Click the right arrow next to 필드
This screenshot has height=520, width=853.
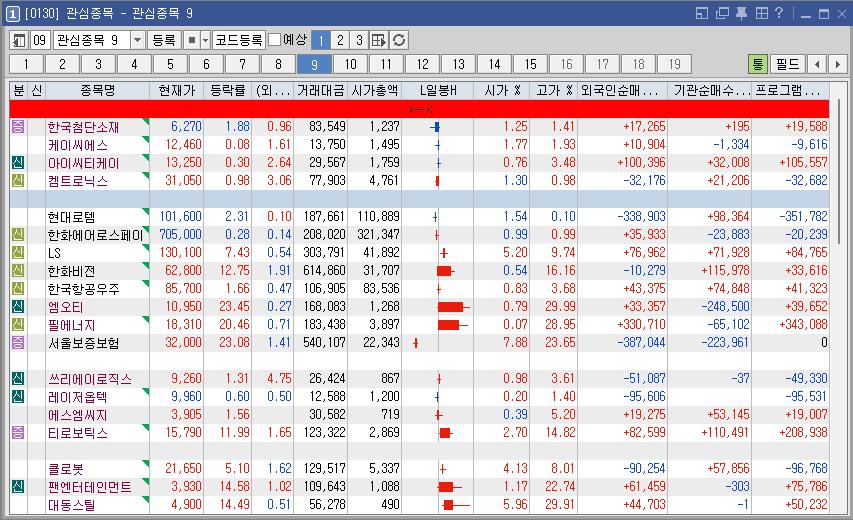(x=837, y=64)
